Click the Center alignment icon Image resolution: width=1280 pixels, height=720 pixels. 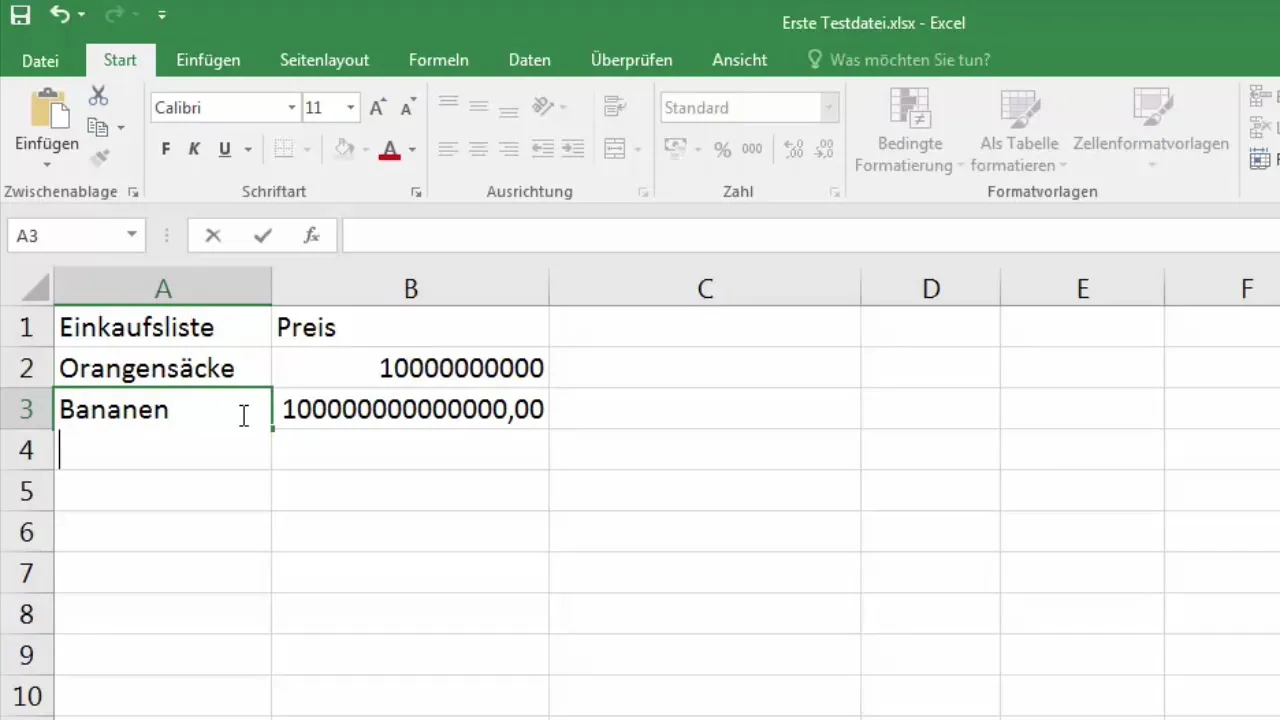[x=479, y=149]
